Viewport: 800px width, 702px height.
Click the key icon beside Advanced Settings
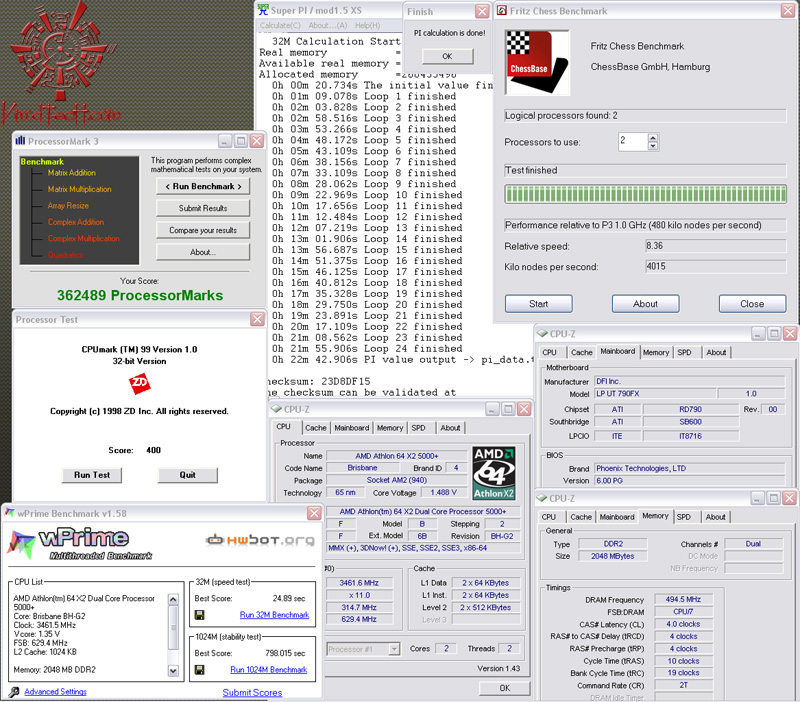(14, 692)
